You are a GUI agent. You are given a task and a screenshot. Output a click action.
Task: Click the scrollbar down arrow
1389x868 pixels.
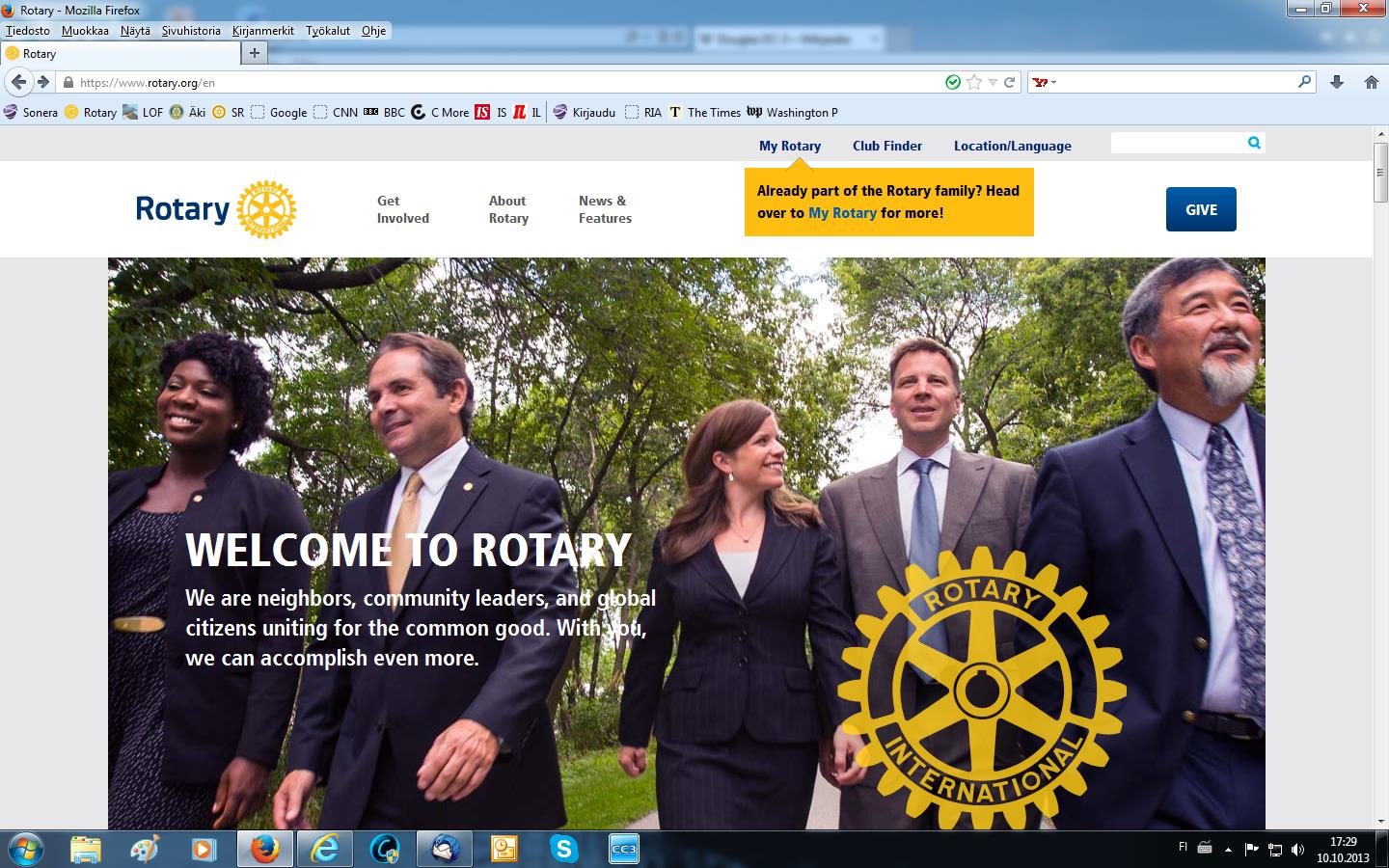(x=1381, y=822)
